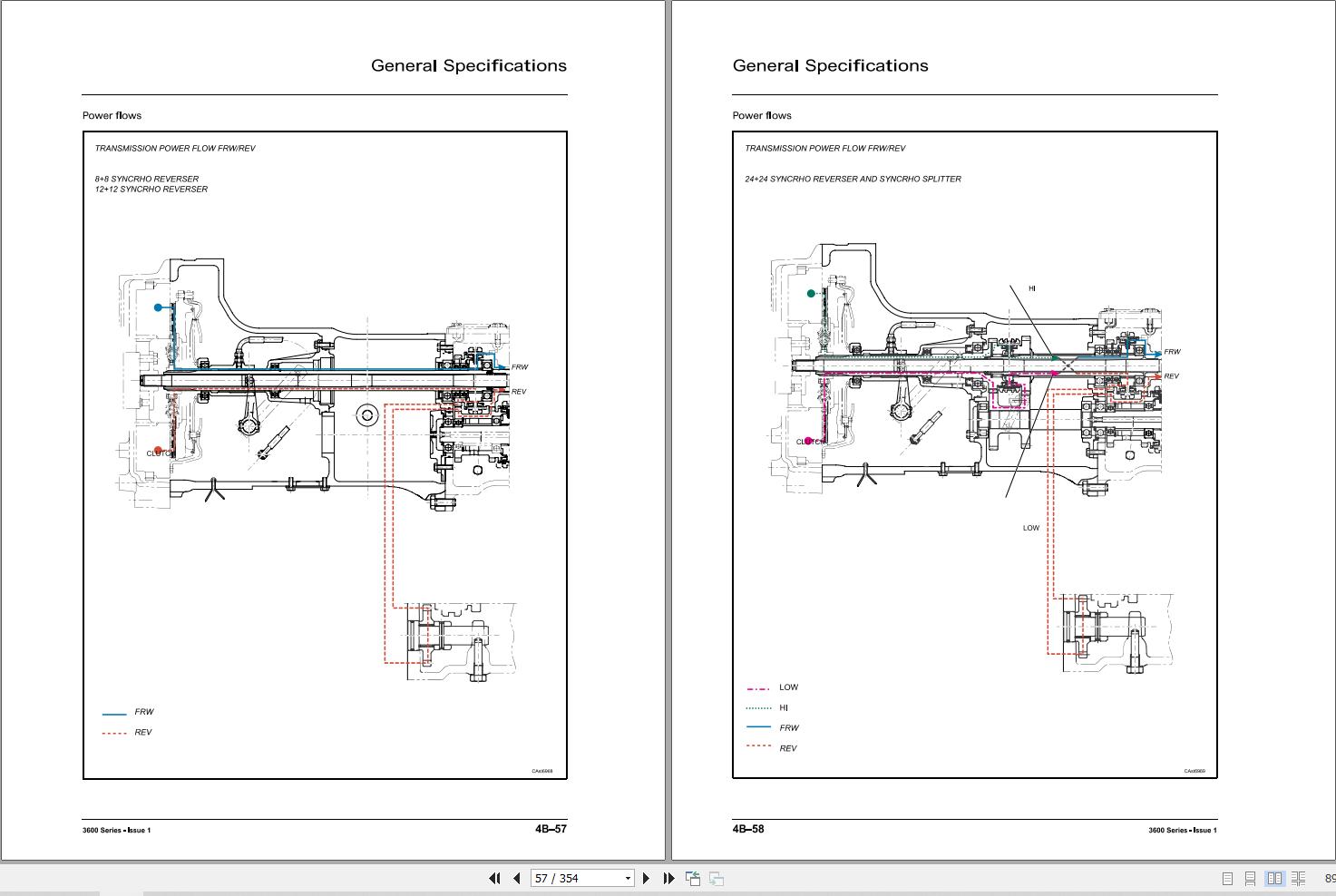Click the LOW legend entry on right page
The height and width of the screenshot is (896, 1336).
(x=772, y=687)
